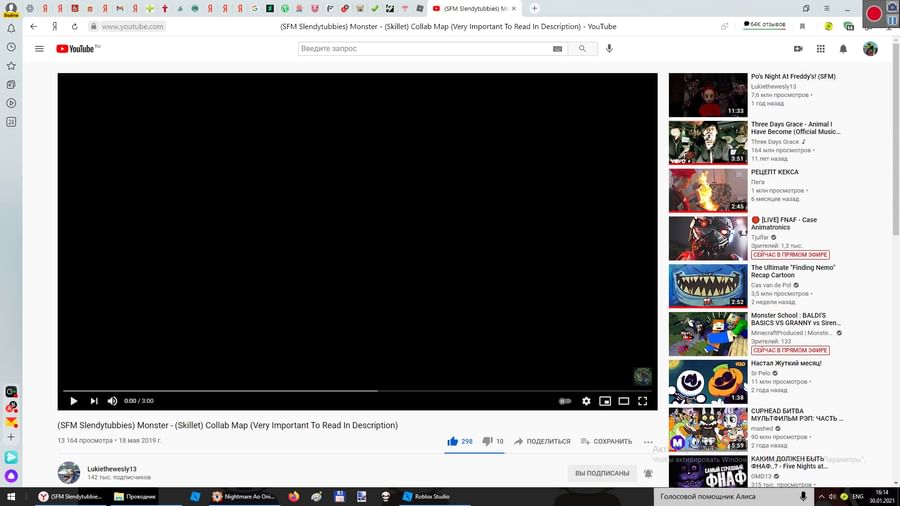Click the magnifier search button
Viewport: 900px width, 506px height.
(x=582, y=49)
